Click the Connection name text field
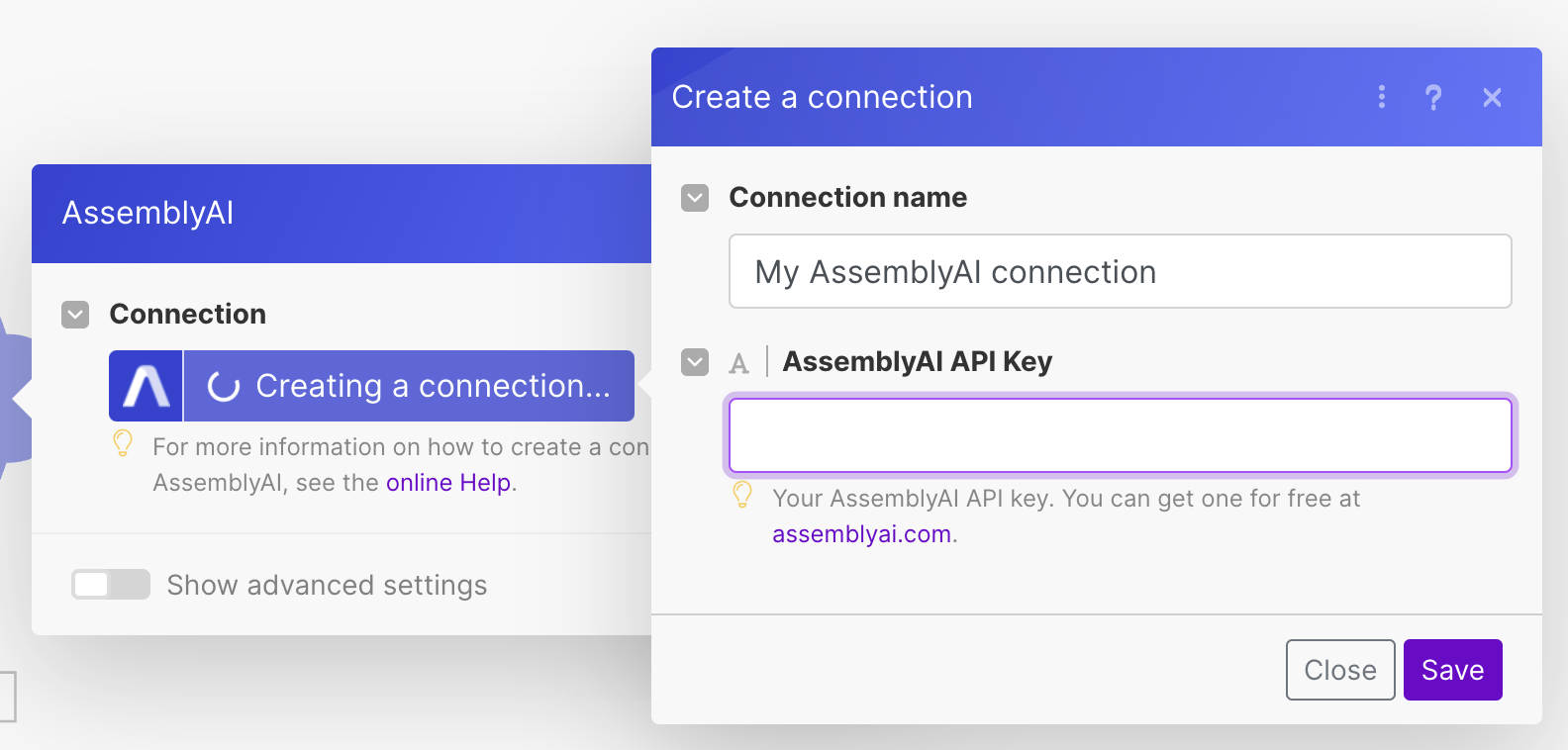 [1120, 271]
